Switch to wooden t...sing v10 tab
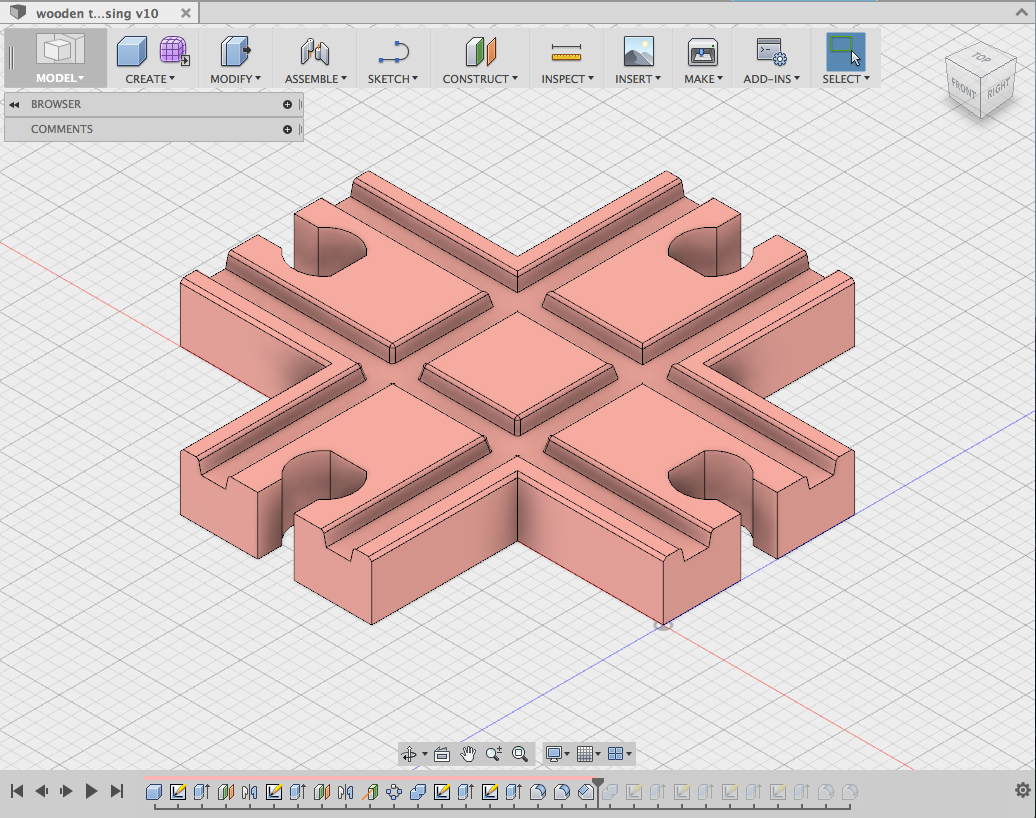Viewport: 1036px width, 818px height. click(97, 13)
